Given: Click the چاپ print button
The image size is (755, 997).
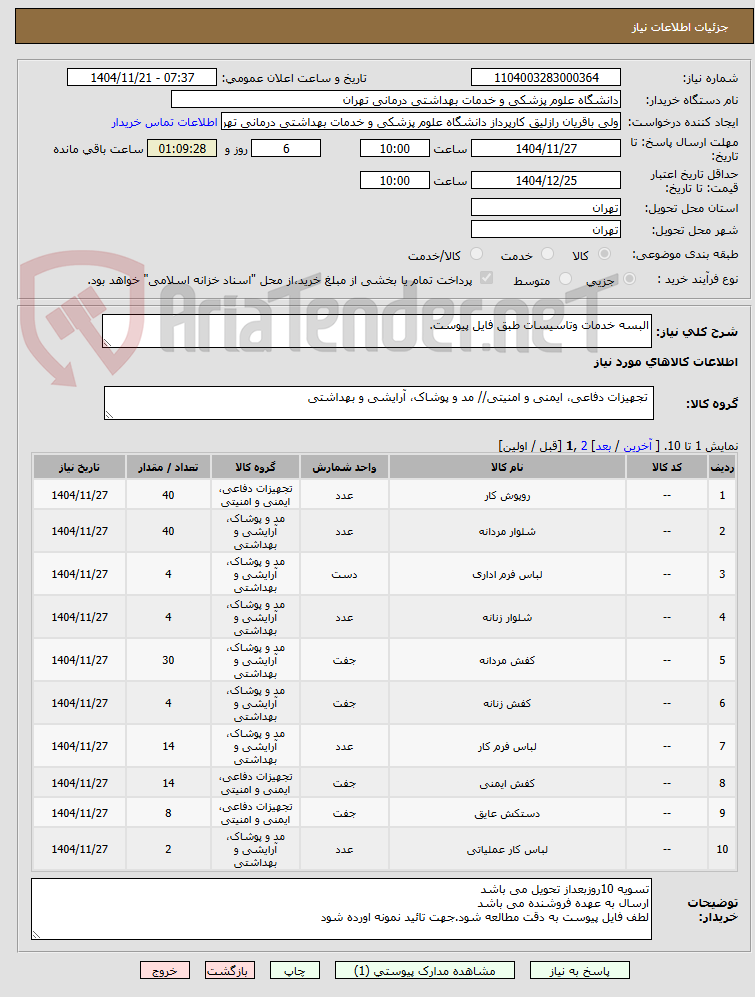Looking at the screenshot, I should 294,970.
